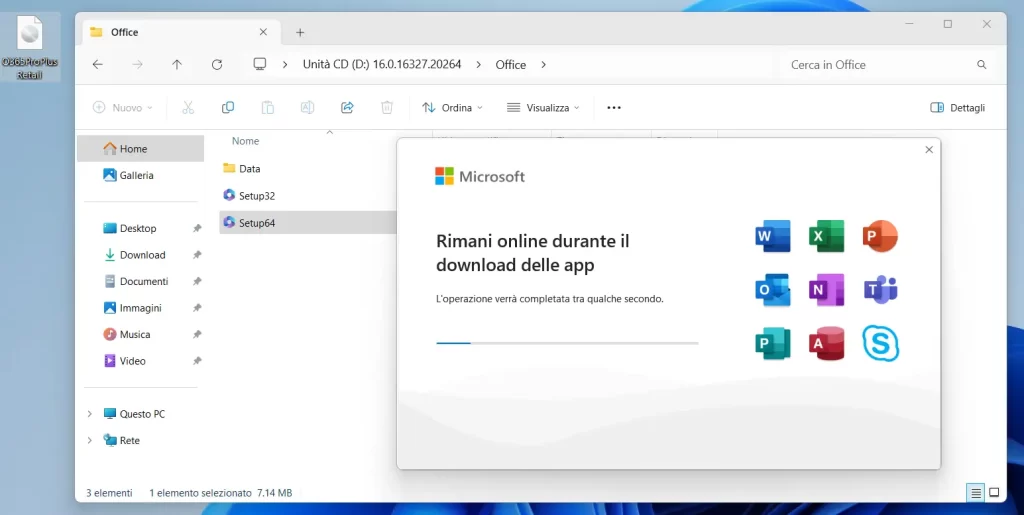
Task: Open the Visualizza view dropdown
Action: point(543,108)
